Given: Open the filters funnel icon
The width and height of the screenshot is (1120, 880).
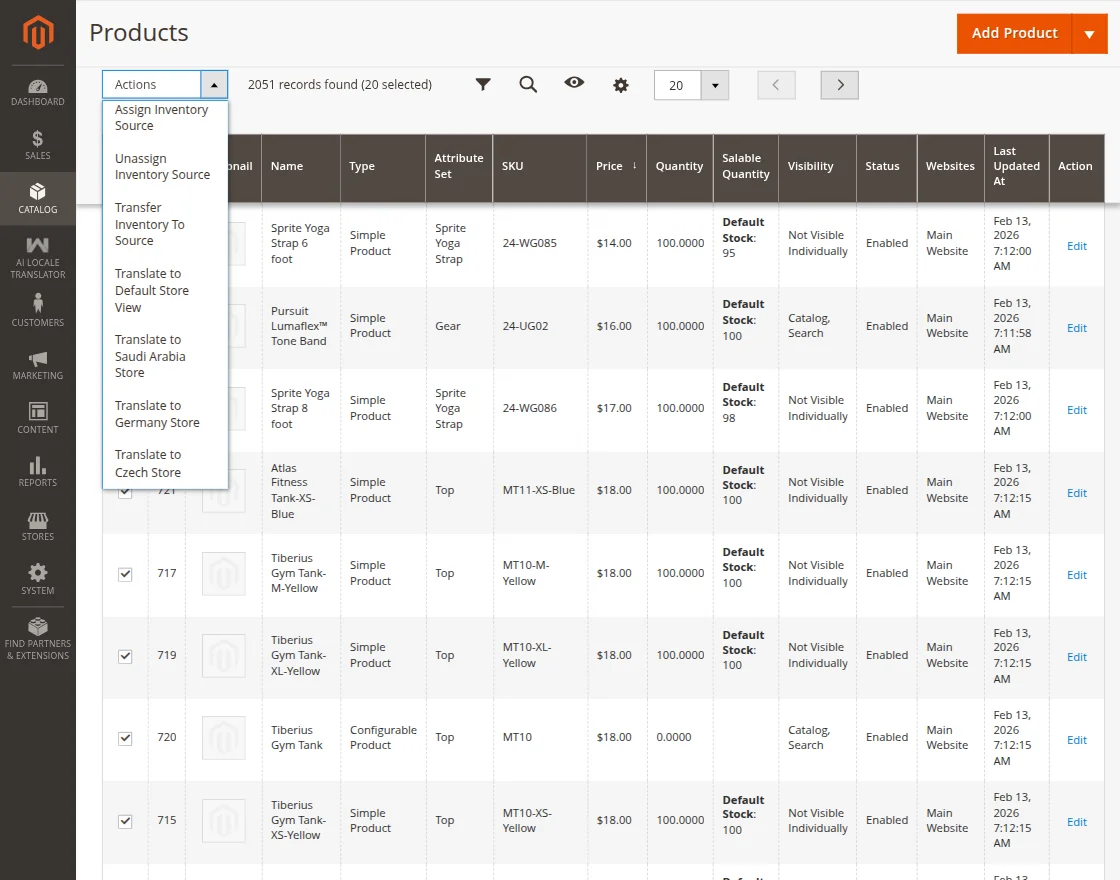Looking at the screenshot, I should 483,85.
